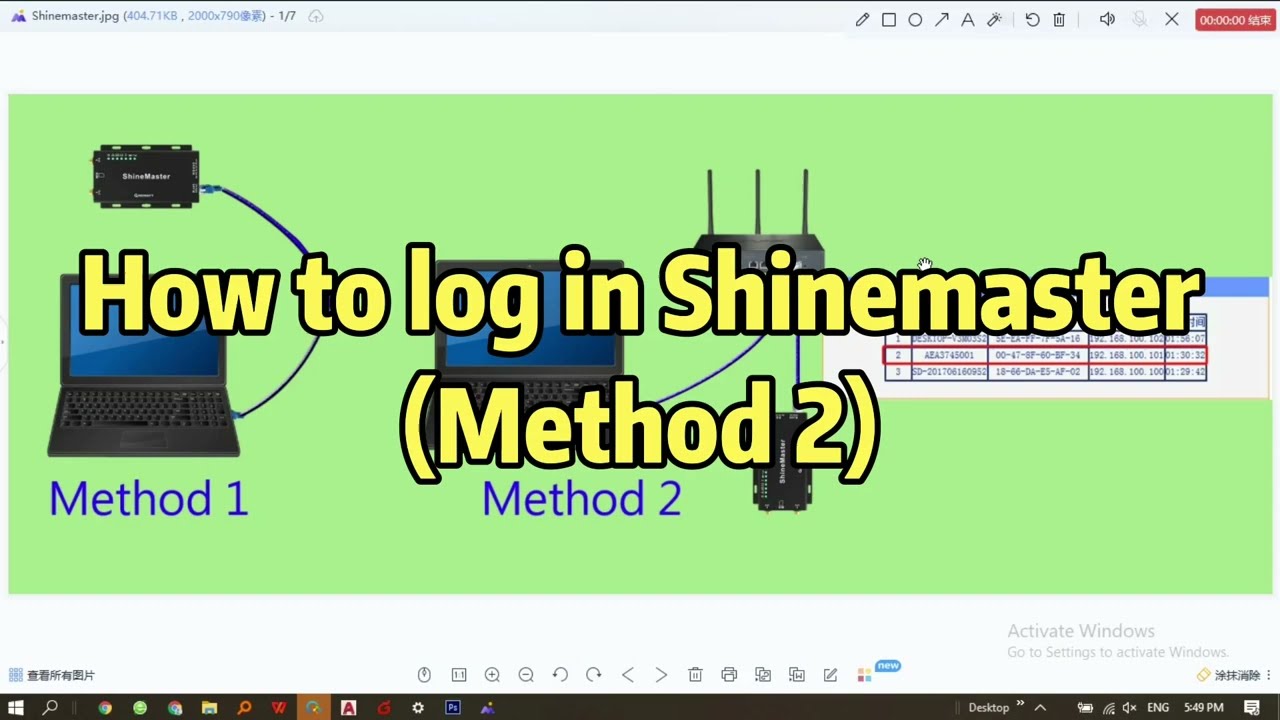Rotate the image clockwise
The width and height of the screenshot is (1280, 720).
pyautogui.click(x=594, y=675)
